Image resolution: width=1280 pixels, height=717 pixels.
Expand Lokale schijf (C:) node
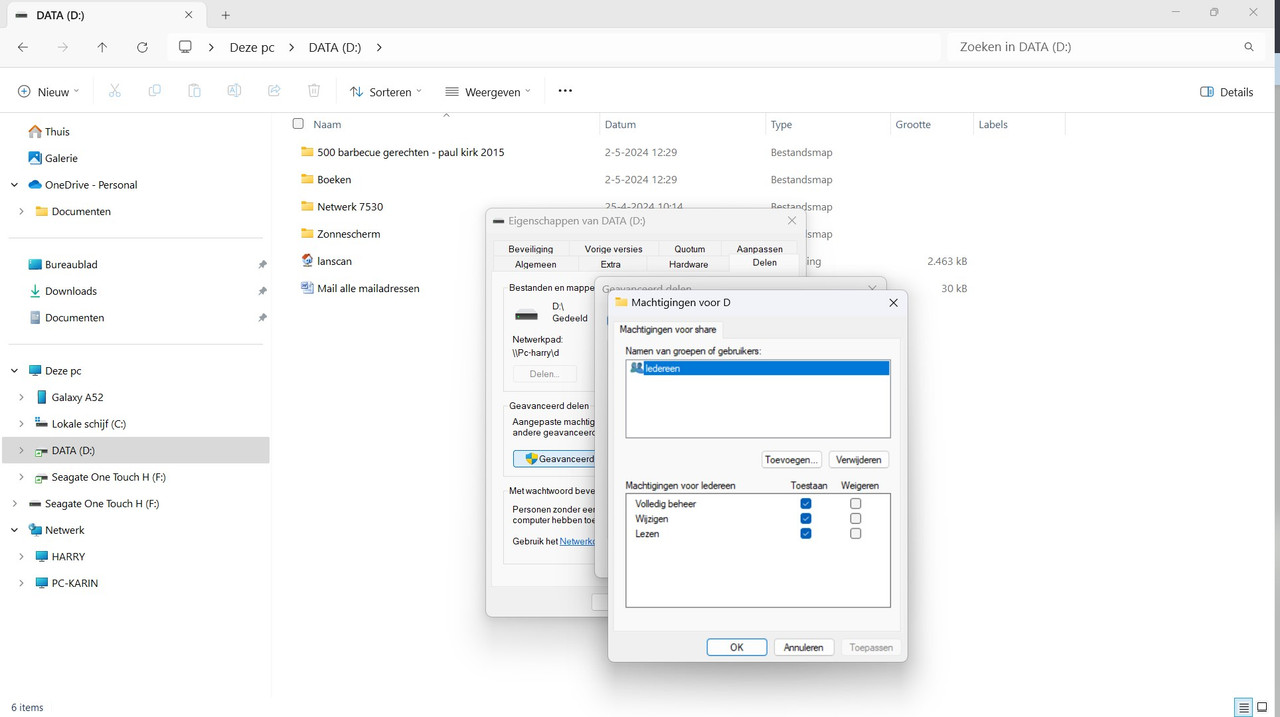[21, 424]
